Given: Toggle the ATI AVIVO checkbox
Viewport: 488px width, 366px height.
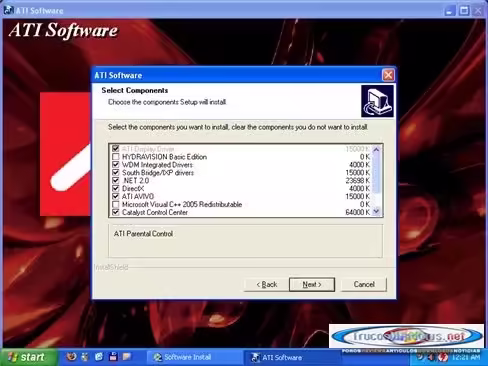Looking at the screenshot, I should (x=116, y=196).
